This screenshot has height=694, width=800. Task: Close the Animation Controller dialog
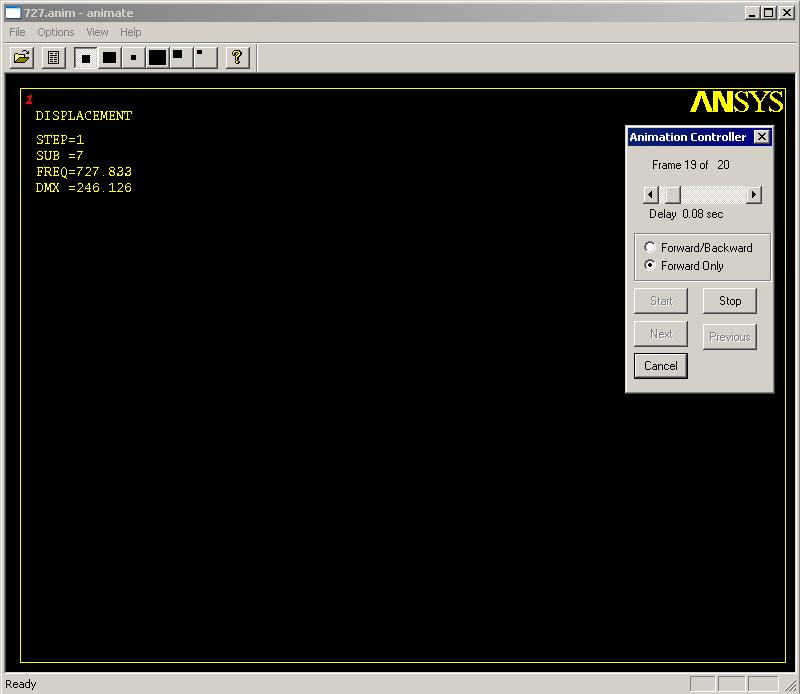(x=762, y=137)
